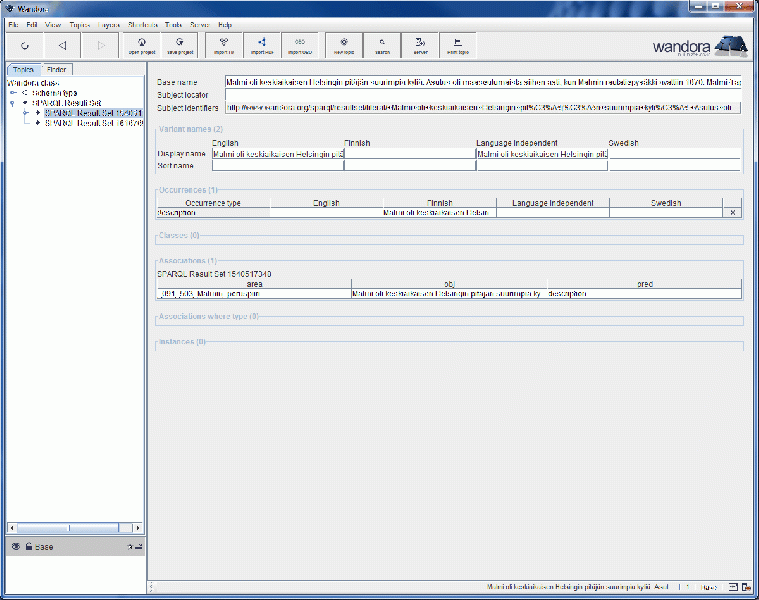Click the English Display name variant field
759x600 pixels.
point(278,154)
